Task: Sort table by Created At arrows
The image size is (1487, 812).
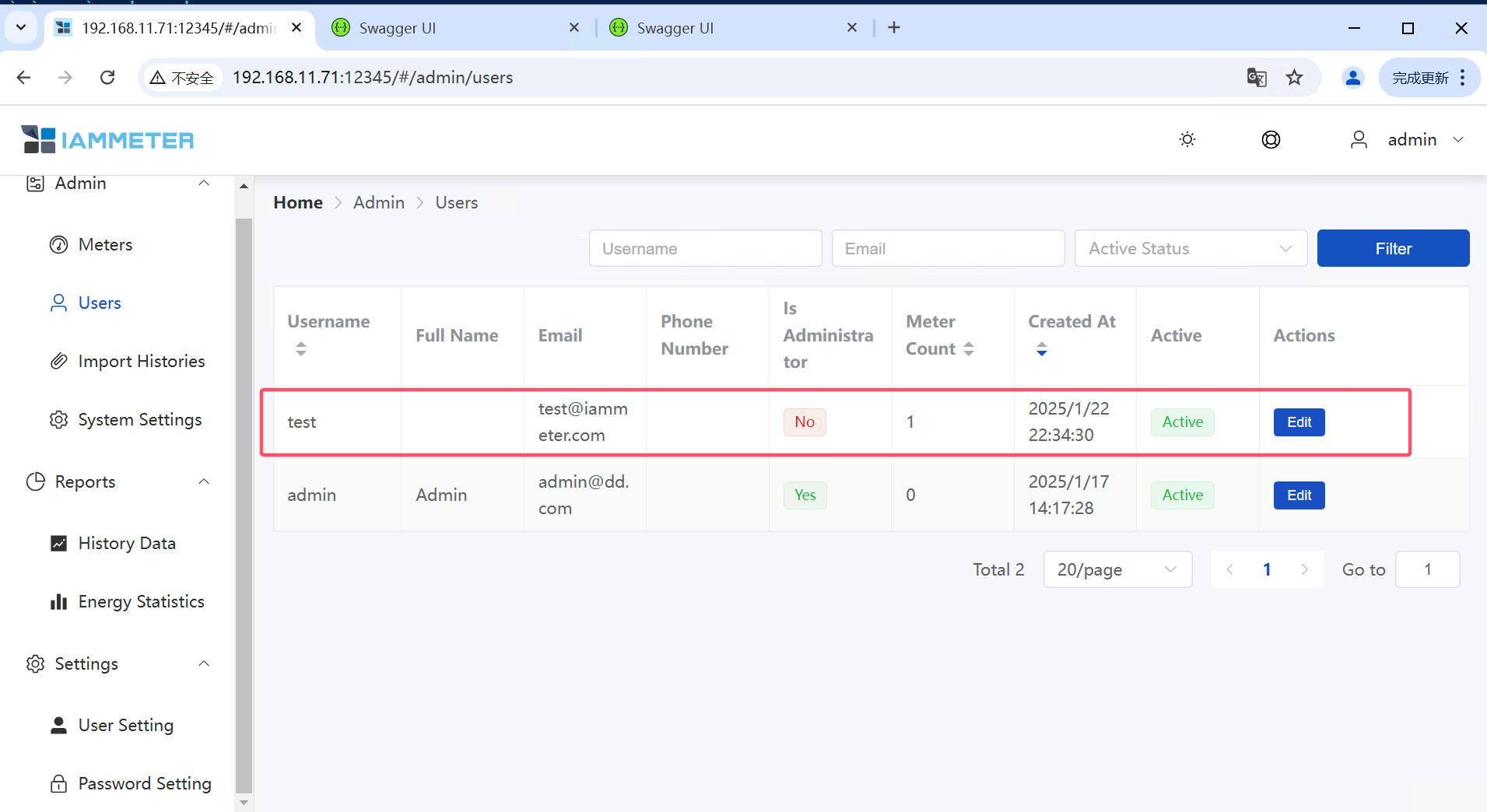Action: tap(1042, 349)
